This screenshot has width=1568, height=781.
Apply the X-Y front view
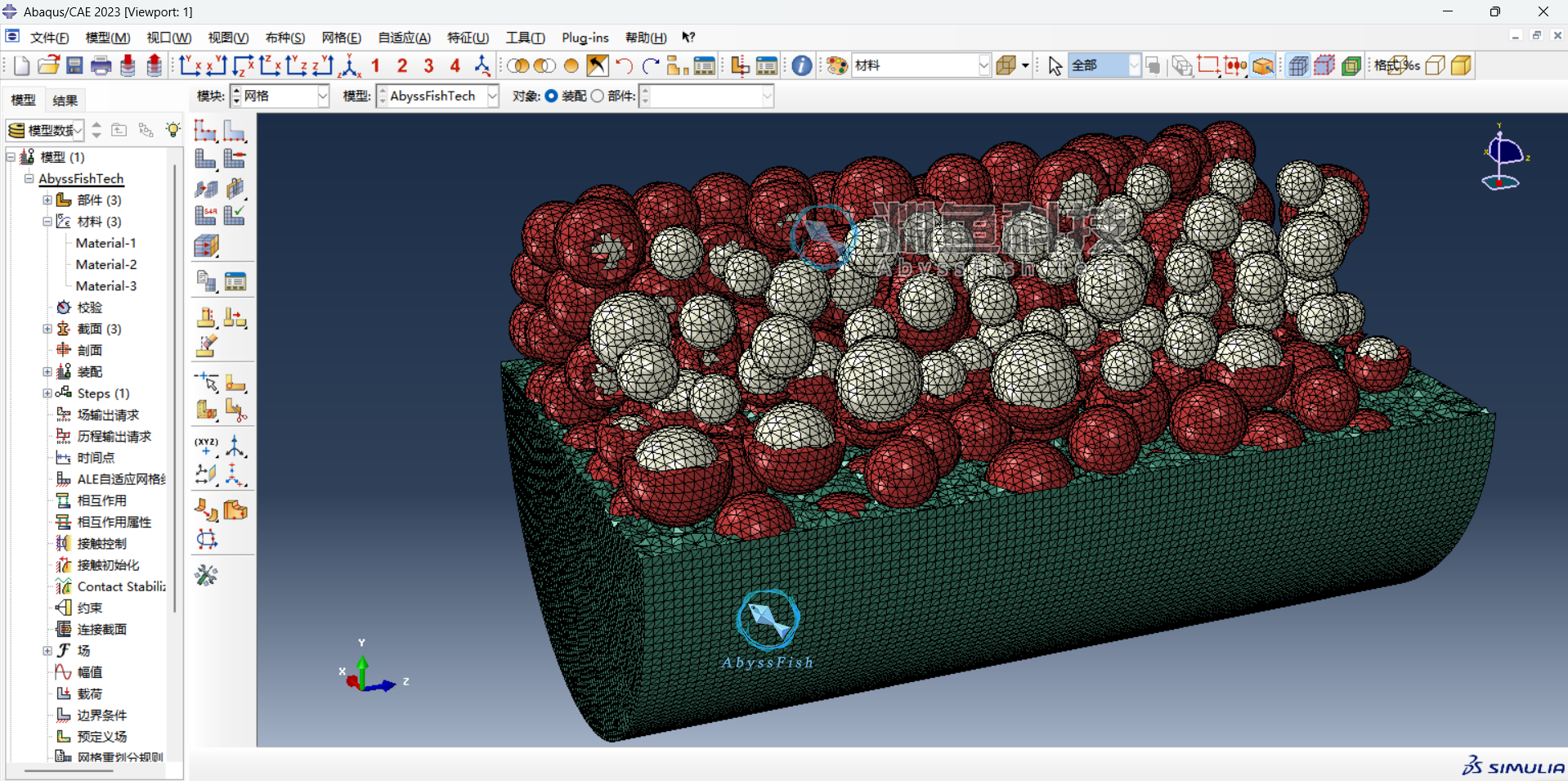(190, 65)
